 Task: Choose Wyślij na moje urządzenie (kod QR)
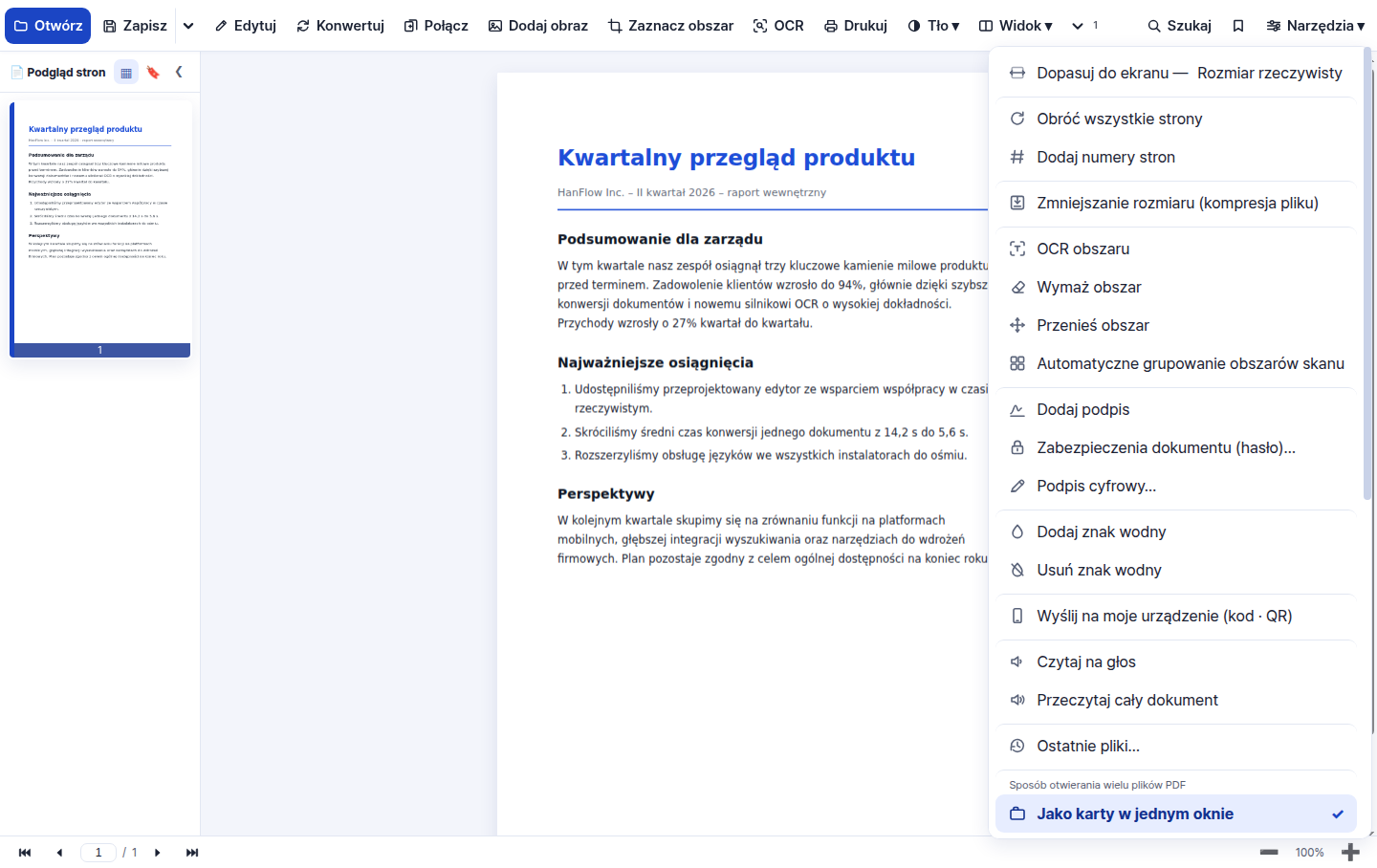(x=1176, y=616)
